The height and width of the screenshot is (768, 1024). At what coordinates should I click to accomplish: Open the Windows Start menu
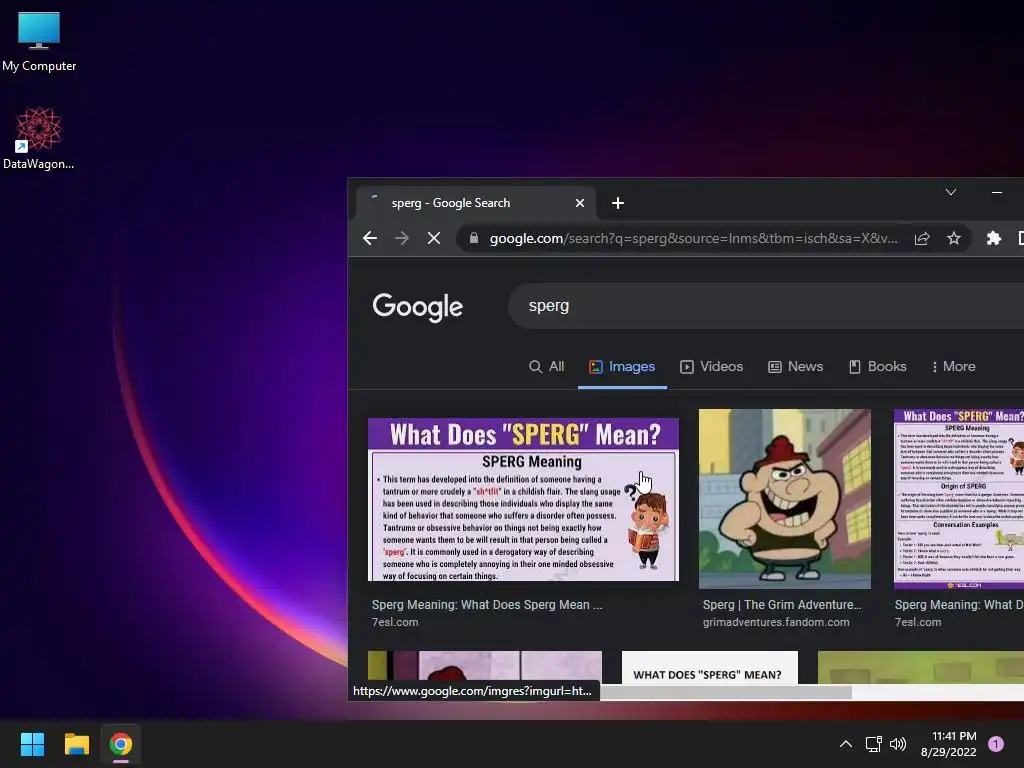pos(32,744)
